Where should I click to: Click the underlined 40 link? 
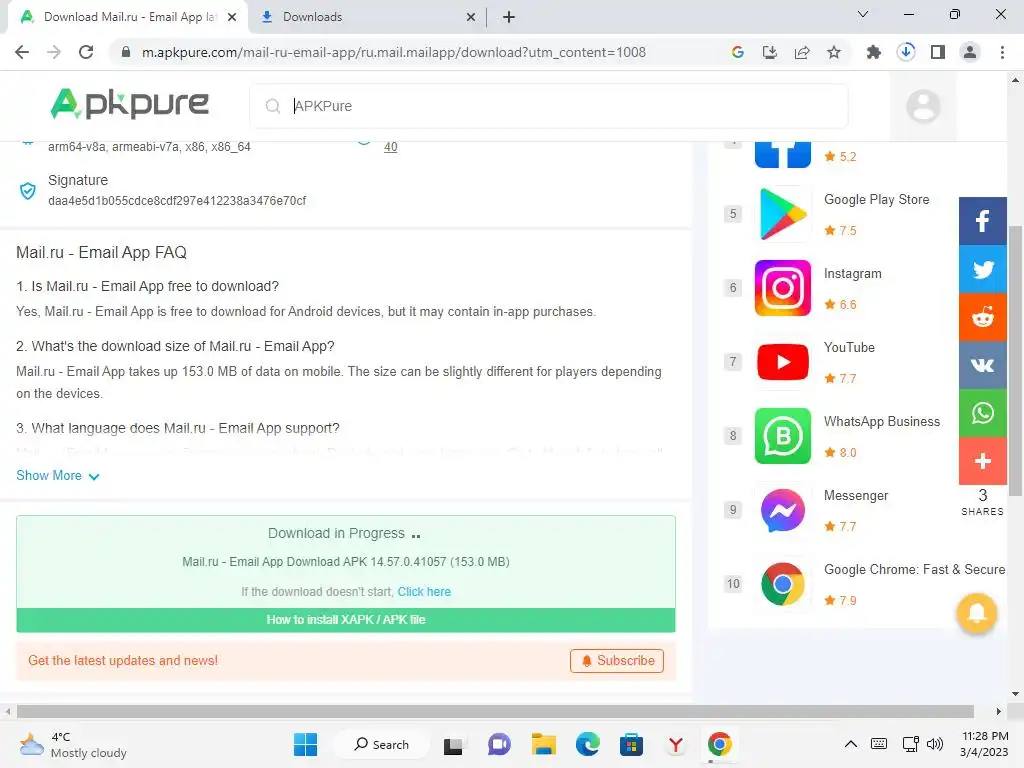391,147
